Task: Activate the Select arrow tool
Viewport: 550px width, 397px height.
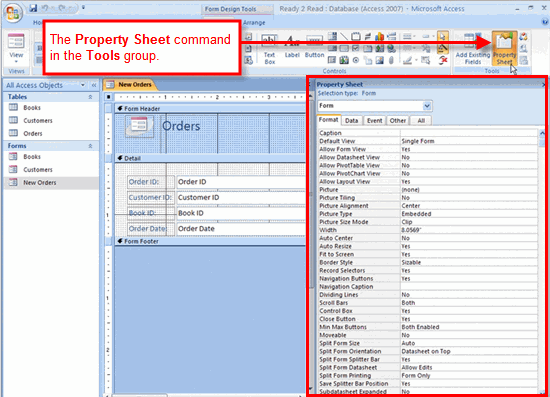Action: (443, 36)
